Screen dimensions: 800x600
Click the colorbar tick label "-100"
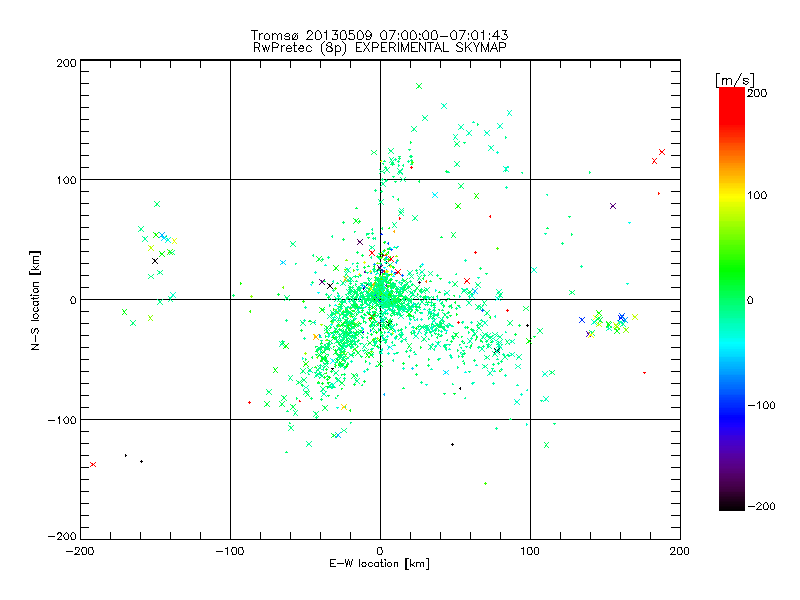[x=762, y=405]
